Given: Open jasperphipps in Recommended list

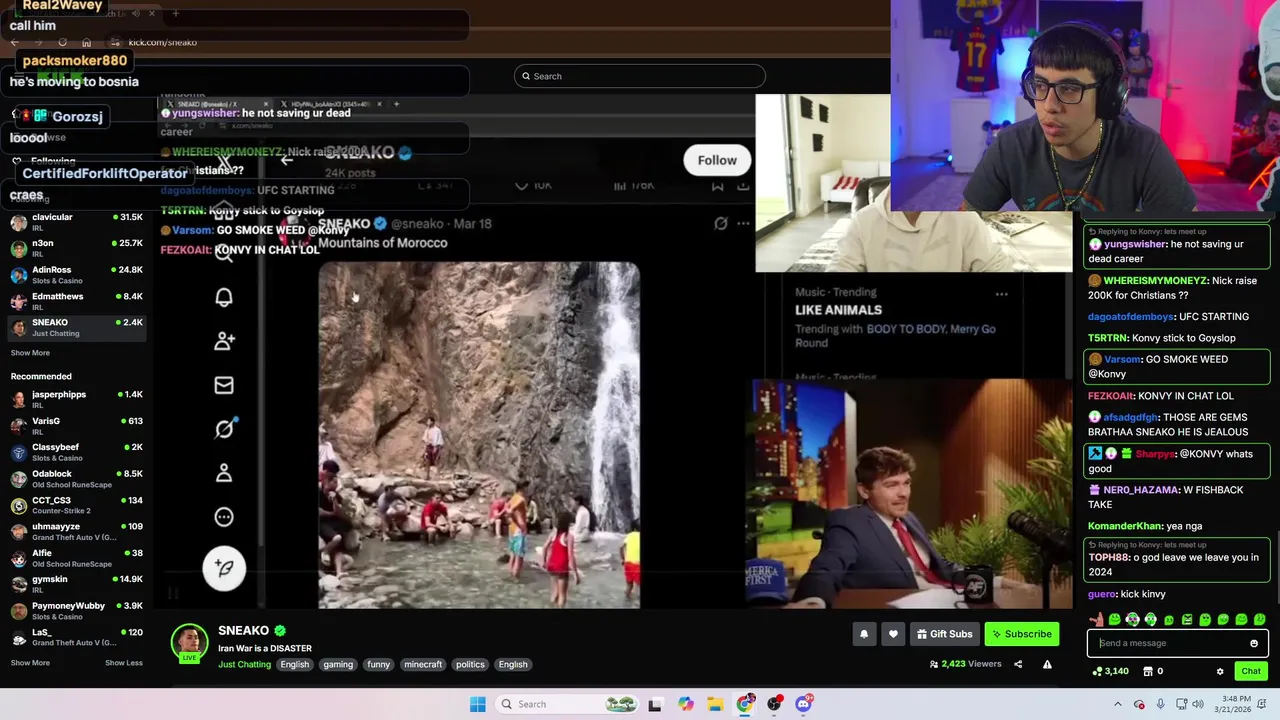Looking at the screenshot, I should pyautogui.click(x=77, y=398).
